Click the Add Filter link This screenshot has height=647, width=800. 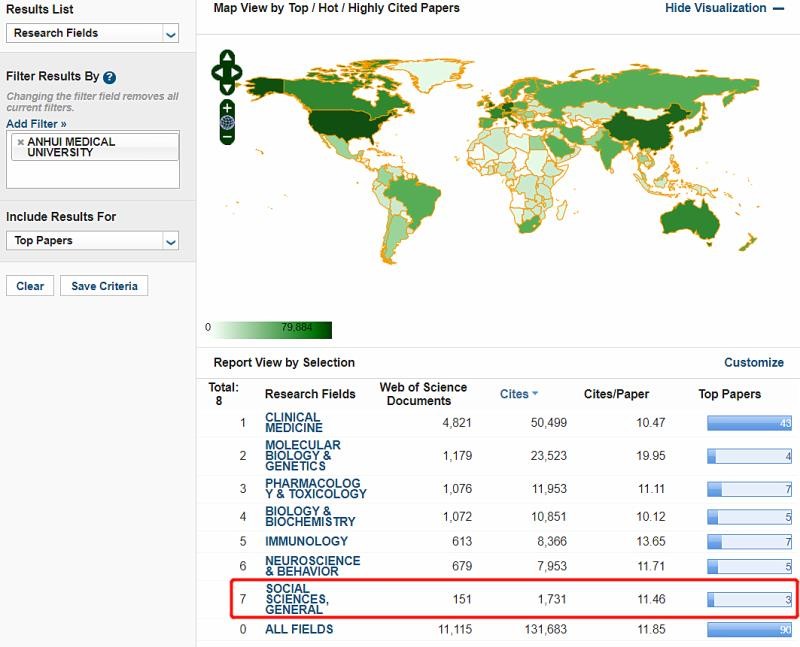(x=36, y=124)
